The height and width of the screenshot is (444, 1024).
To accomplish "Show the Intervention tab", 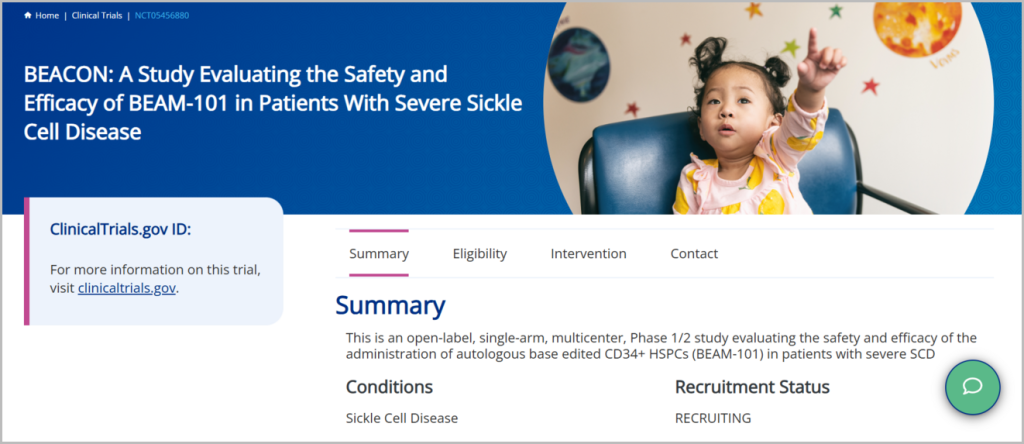I will 588,254.
